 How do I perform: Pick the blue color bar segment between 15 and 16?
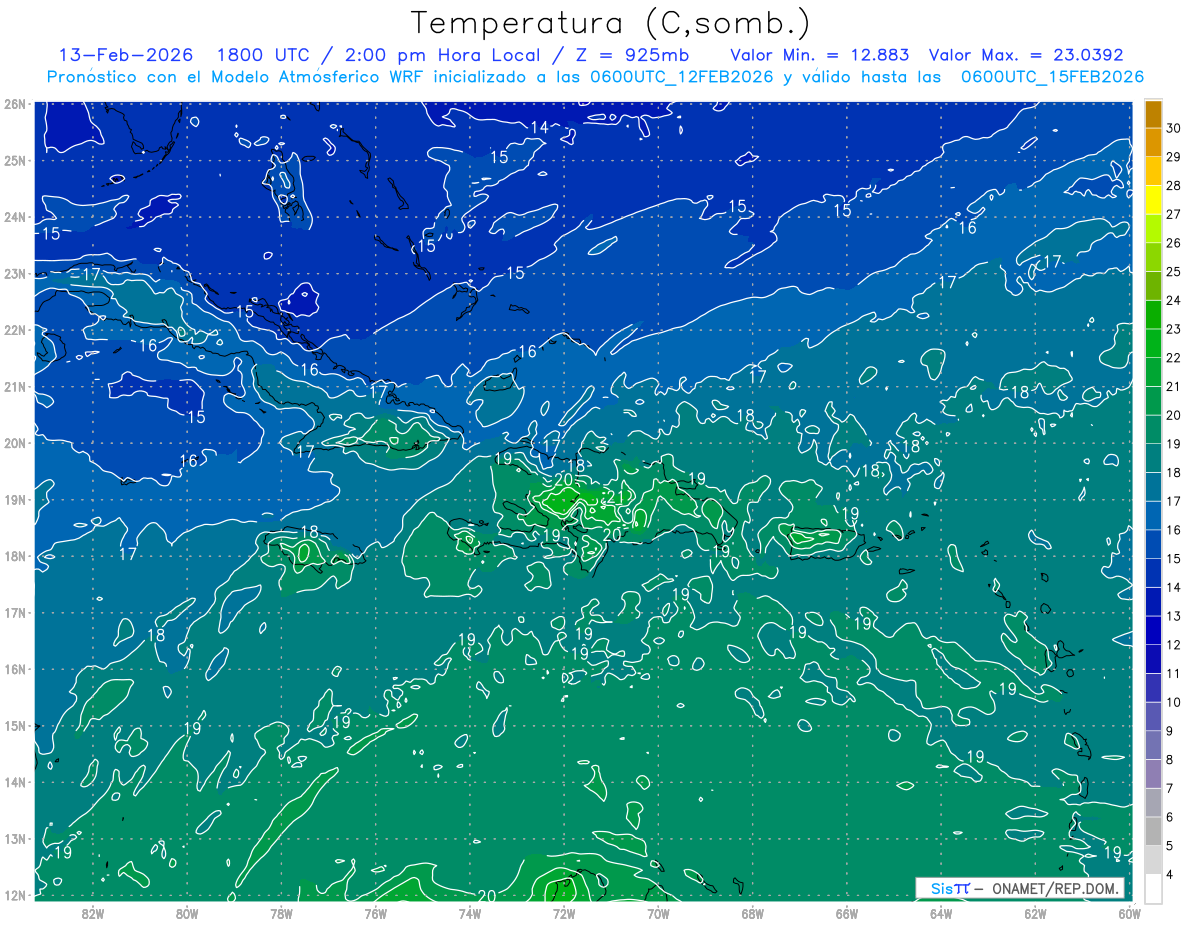coord(1153,544)
